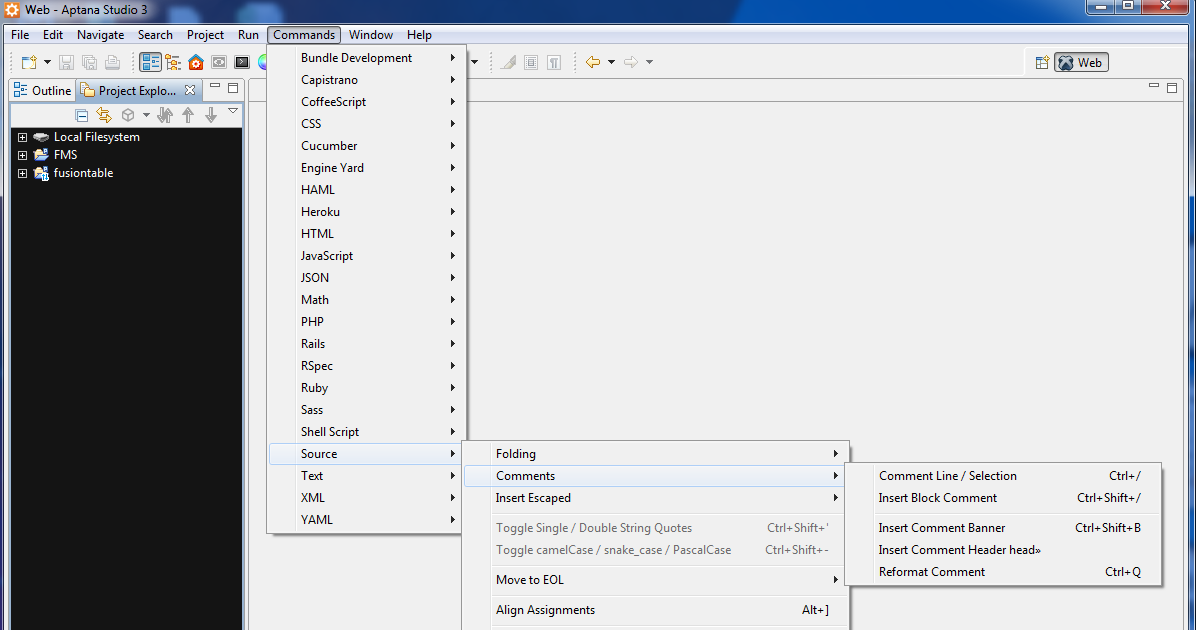This screenshot has width=1196, height=630.
Task: Open the Studio start page house icon
Action: coord(196,63)
